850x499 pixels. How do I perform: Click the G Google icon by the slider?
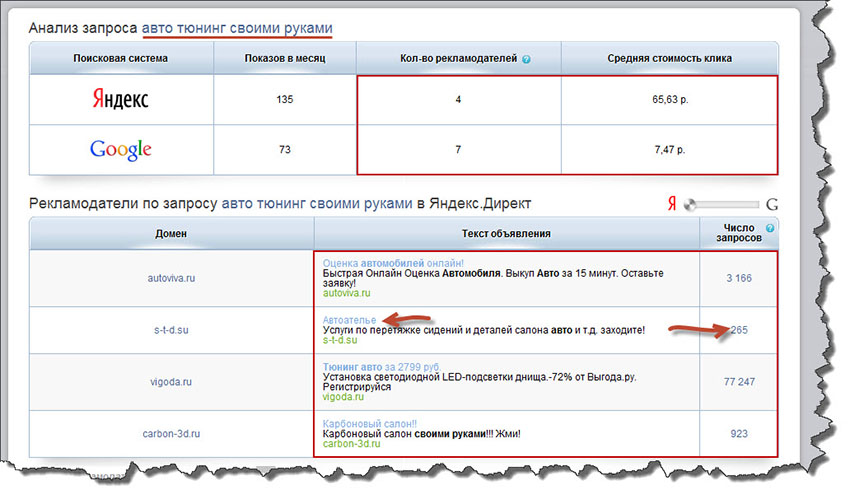point(772,204)
